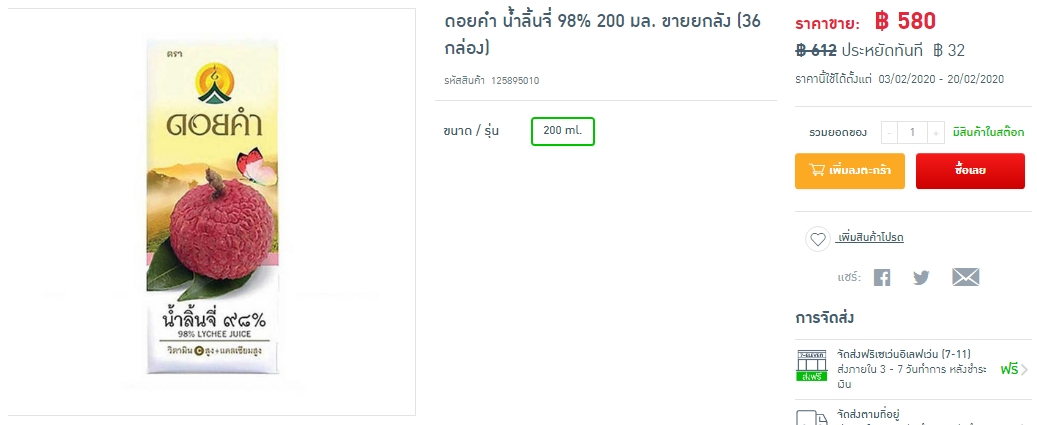Share product via email envelope icon
The height and width of the screenshot is (425, 1037).
coord(965,278)
